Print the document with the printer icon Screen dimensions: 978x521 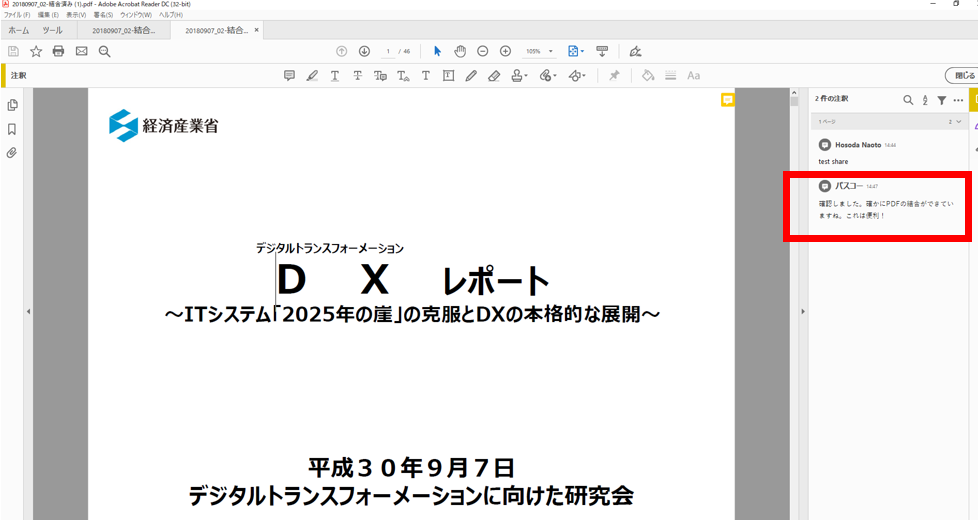[59, 51]
